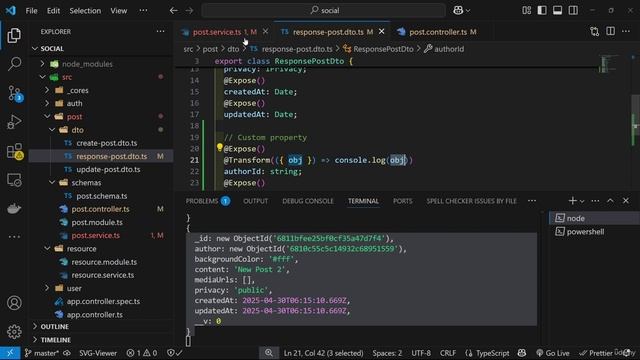Create a new terminal with plus icon
640x360 pixels.
pos(572,200)
